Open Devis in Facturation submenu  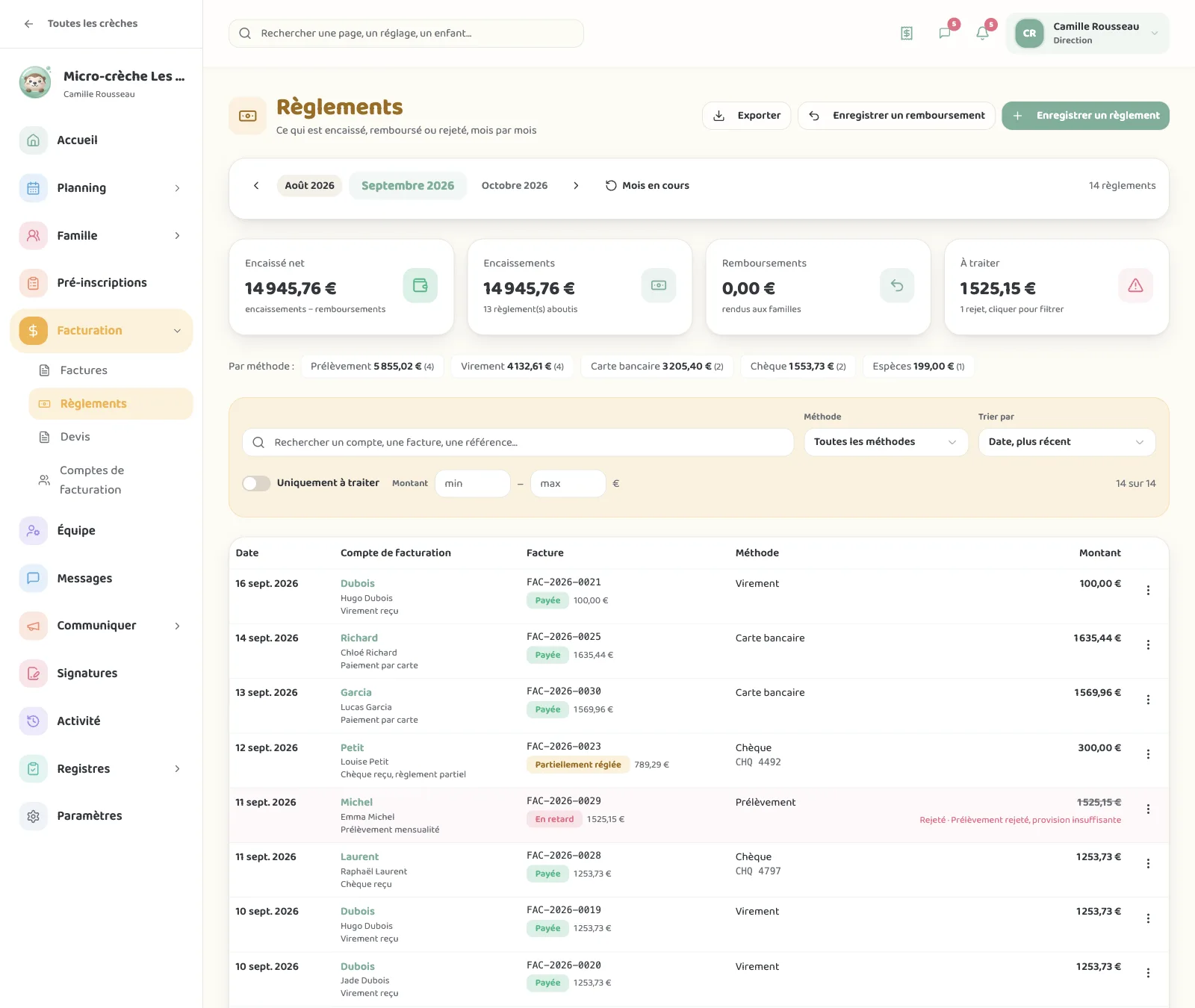[x=111, y=437]
